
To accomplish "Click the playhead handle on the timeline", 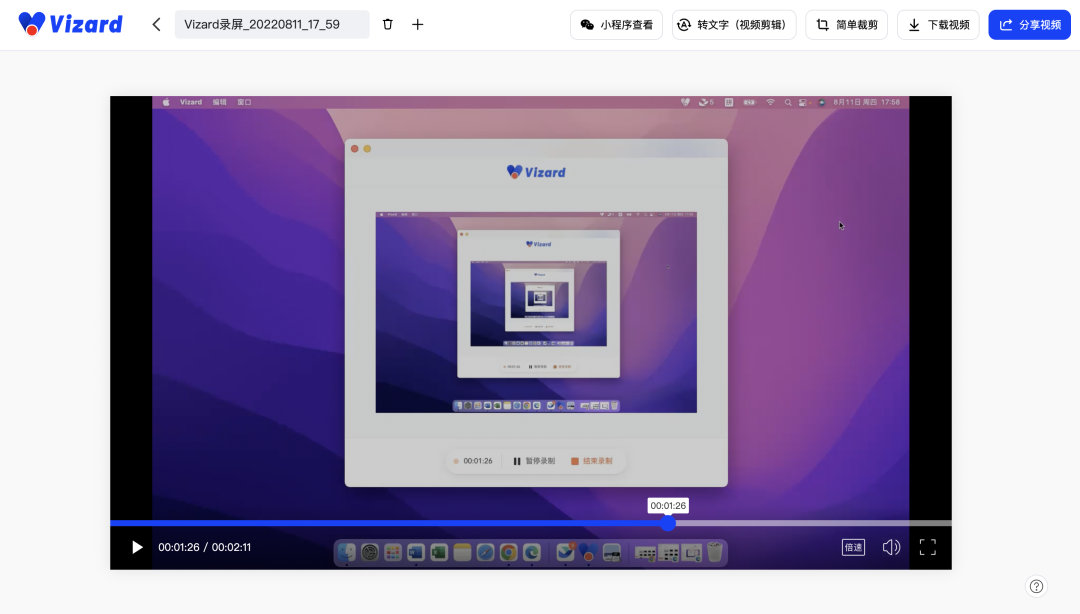I will (x=667, y=523).
